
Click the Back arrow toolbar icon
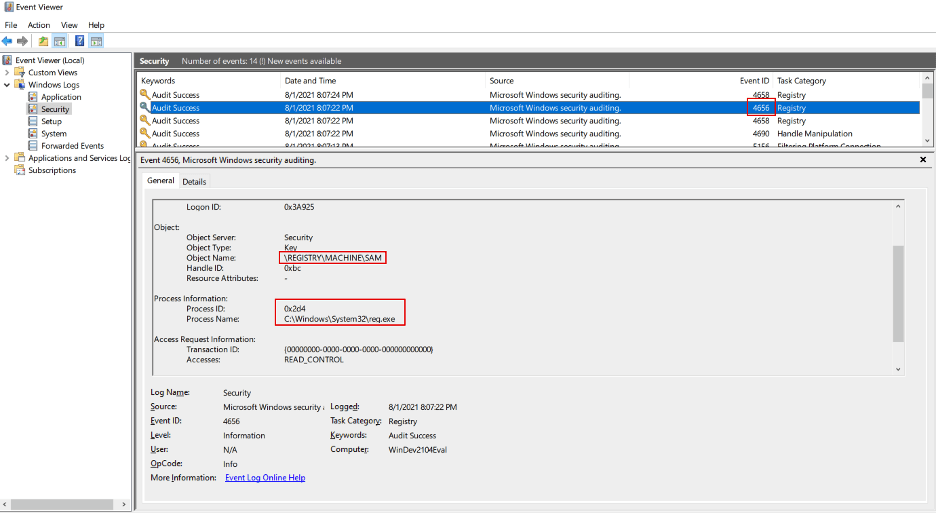[x=7, y=41]
